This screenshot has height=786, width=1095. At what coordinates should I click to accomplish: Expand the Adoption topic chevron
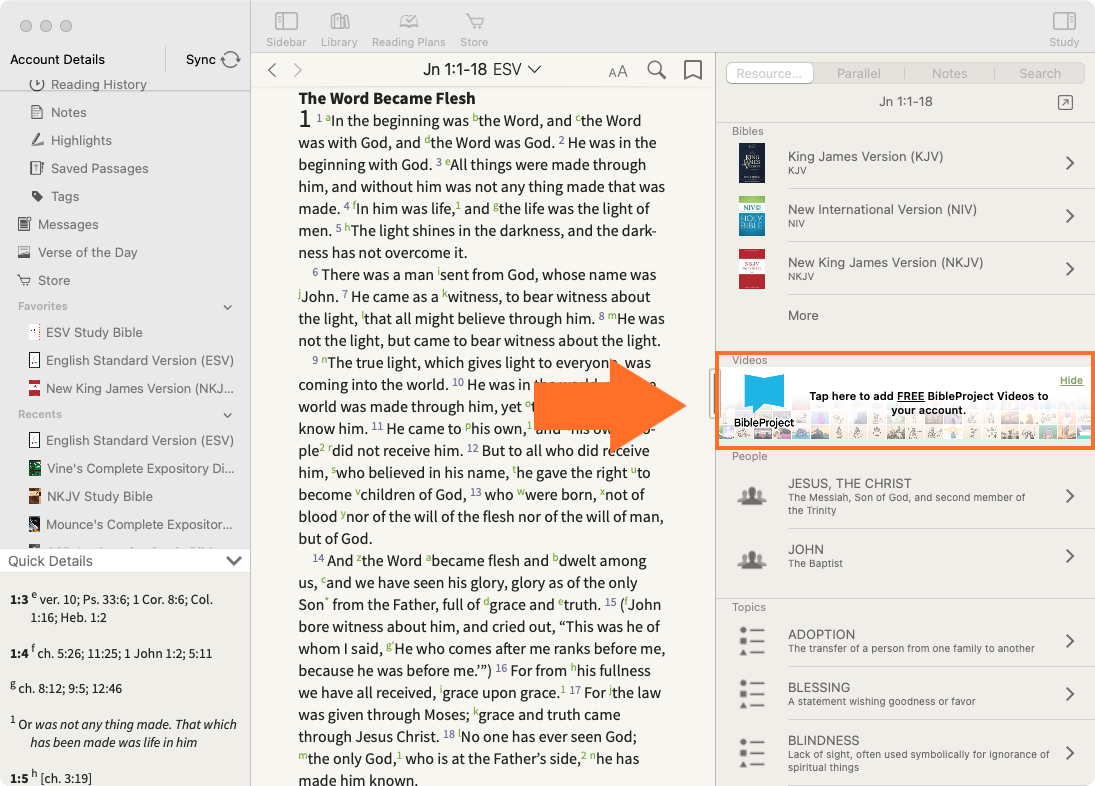pos(1070,641)
